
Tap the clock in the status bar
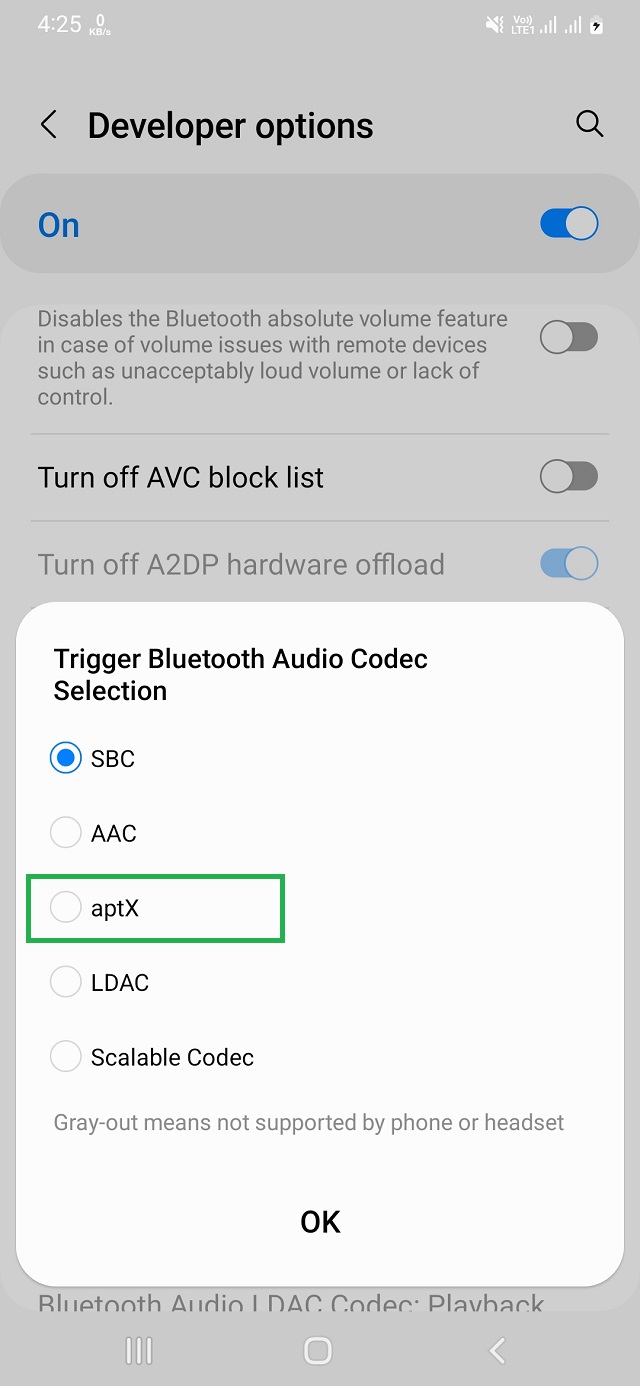pos(59,24)
